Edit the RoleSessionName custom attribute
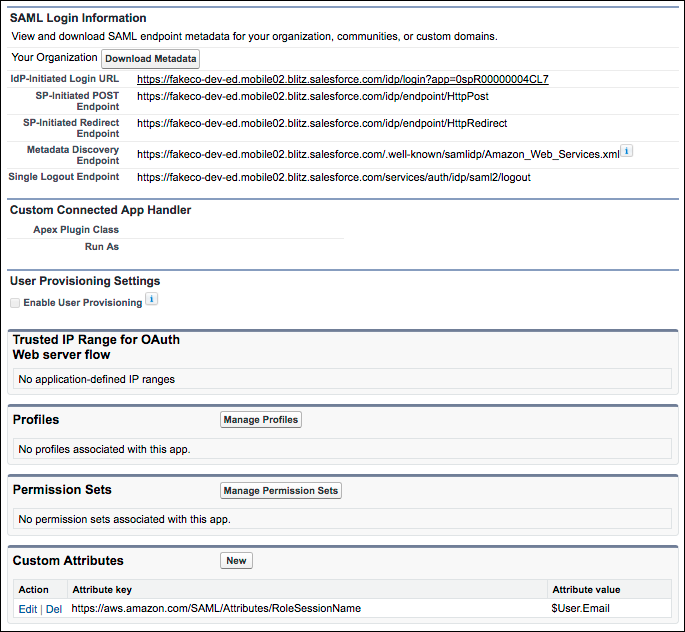This screenshot has width=685, height=632. [x=26, y=608]
